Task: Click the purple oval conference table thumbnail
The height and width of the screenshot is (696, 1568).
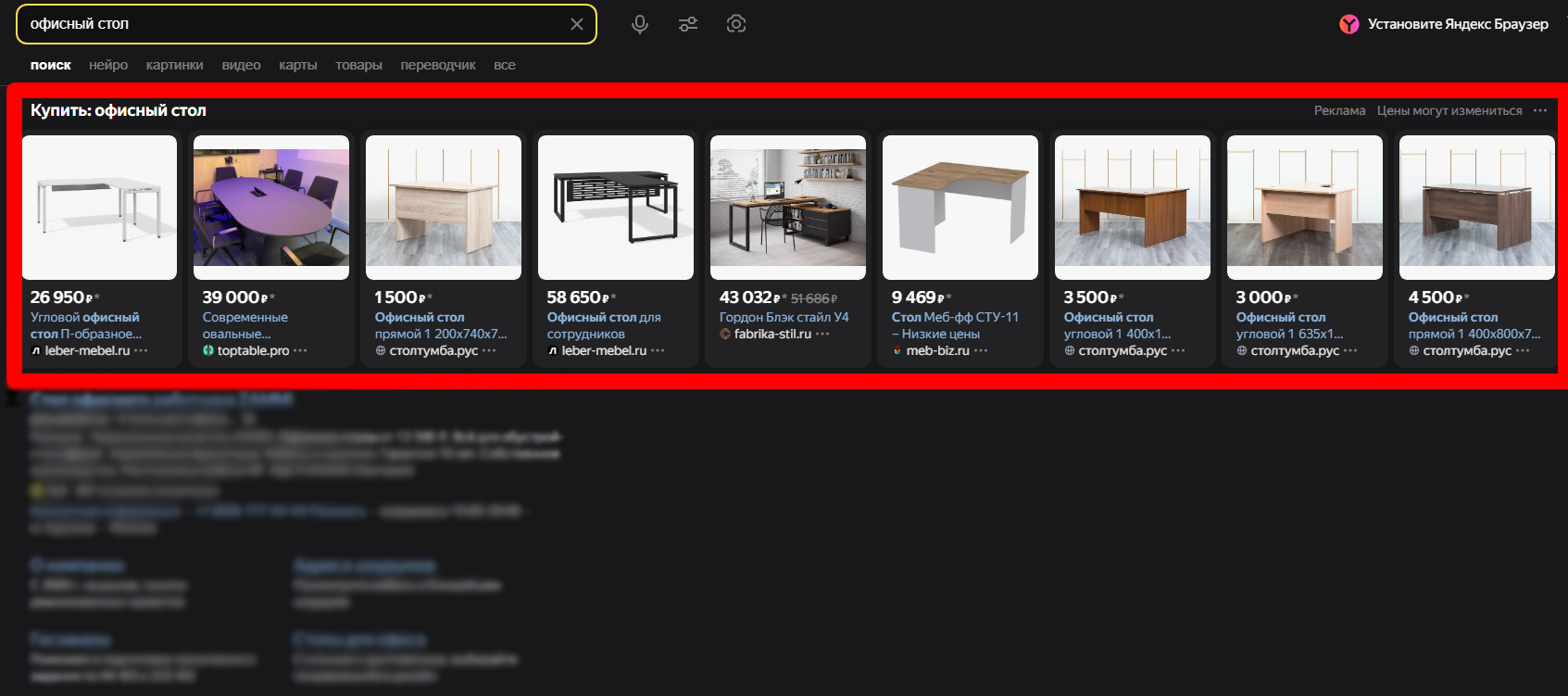Action: pyautogui.click(x=271, y=207)
